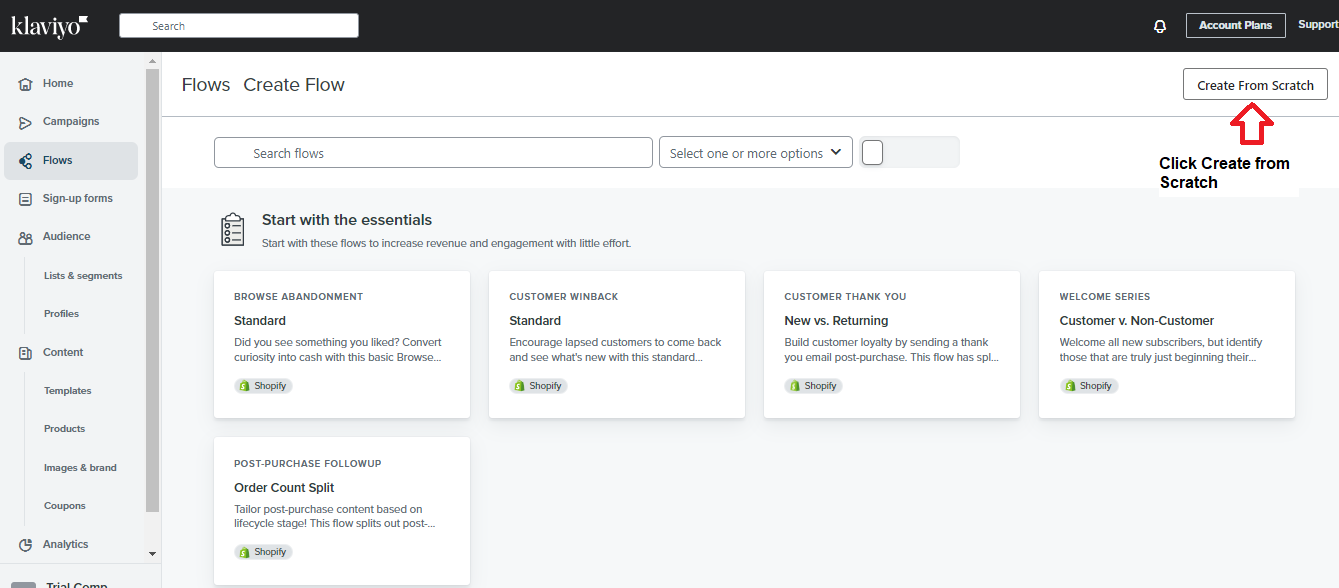The width and height of the screenshot is (1339, 588).
Task: Go to Templates under Content
Action: point(68,391)
